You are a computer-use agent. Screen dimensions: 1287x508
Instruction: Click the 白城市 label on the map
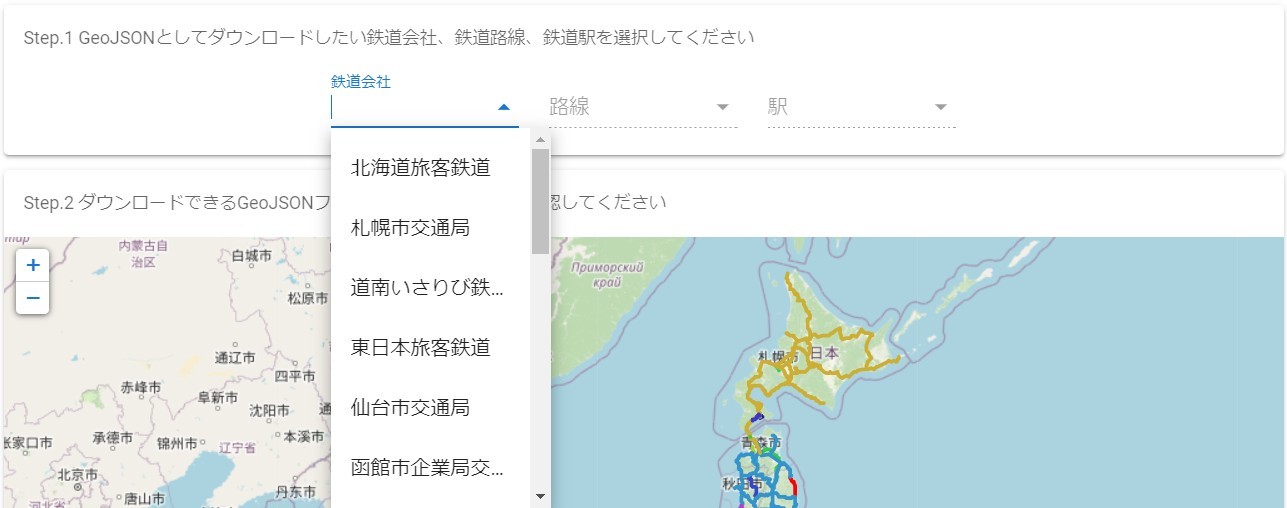251,256
